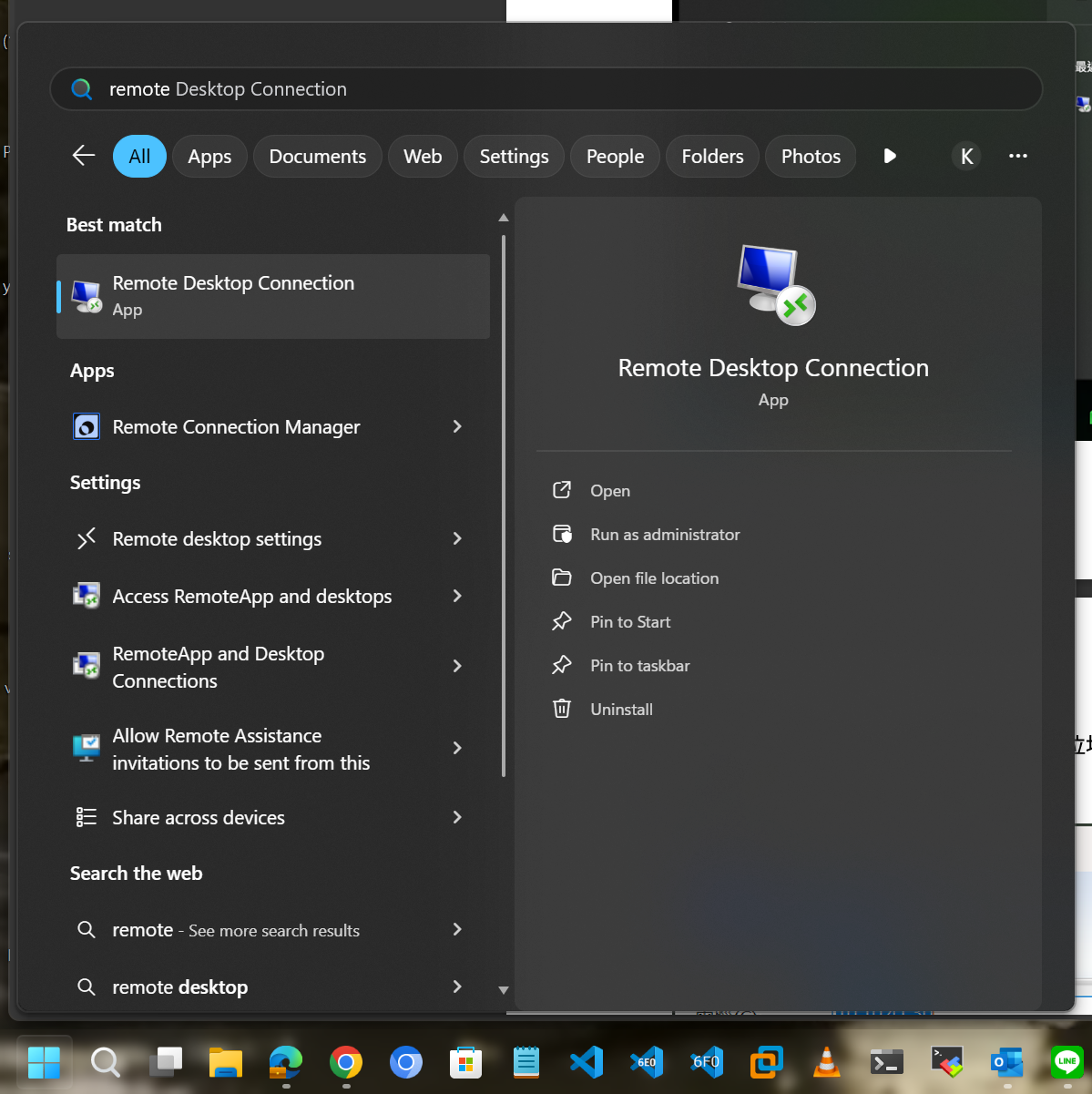Open the three-dots more options menu

(1017, 157)
